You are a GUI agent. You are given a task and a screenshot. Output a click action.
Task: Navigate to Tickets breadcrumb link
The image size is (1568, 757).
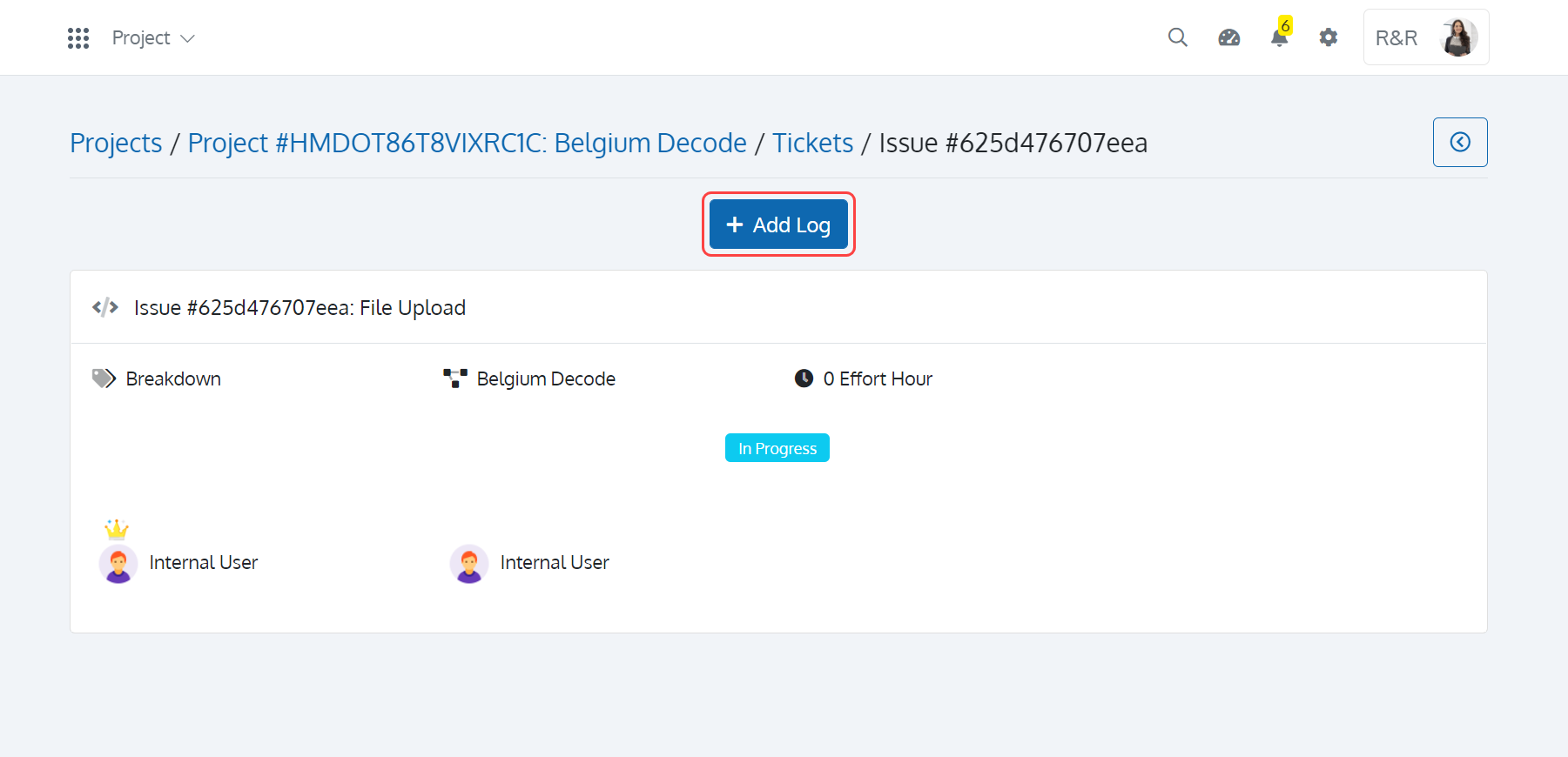[812, 143]
